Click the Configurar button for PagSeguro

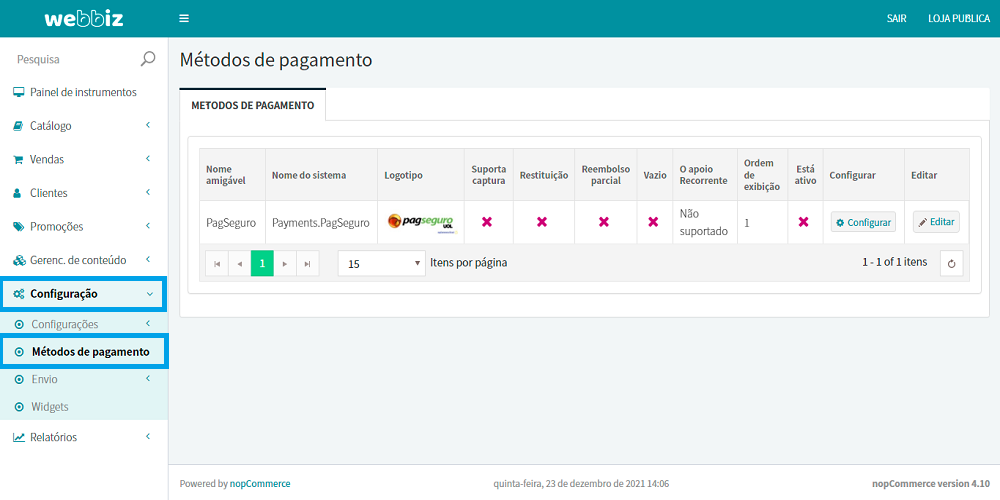pyautogui.click(x=862, y=222)
